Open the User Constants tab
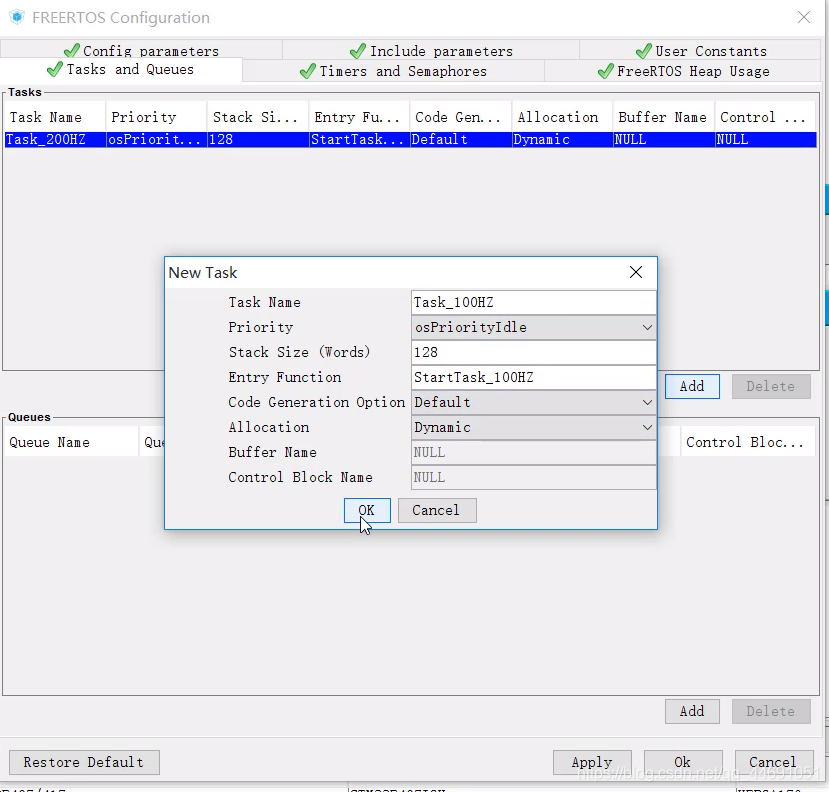Image resolution: width=829 pixels, height=792 pixels. click(701, 51)
